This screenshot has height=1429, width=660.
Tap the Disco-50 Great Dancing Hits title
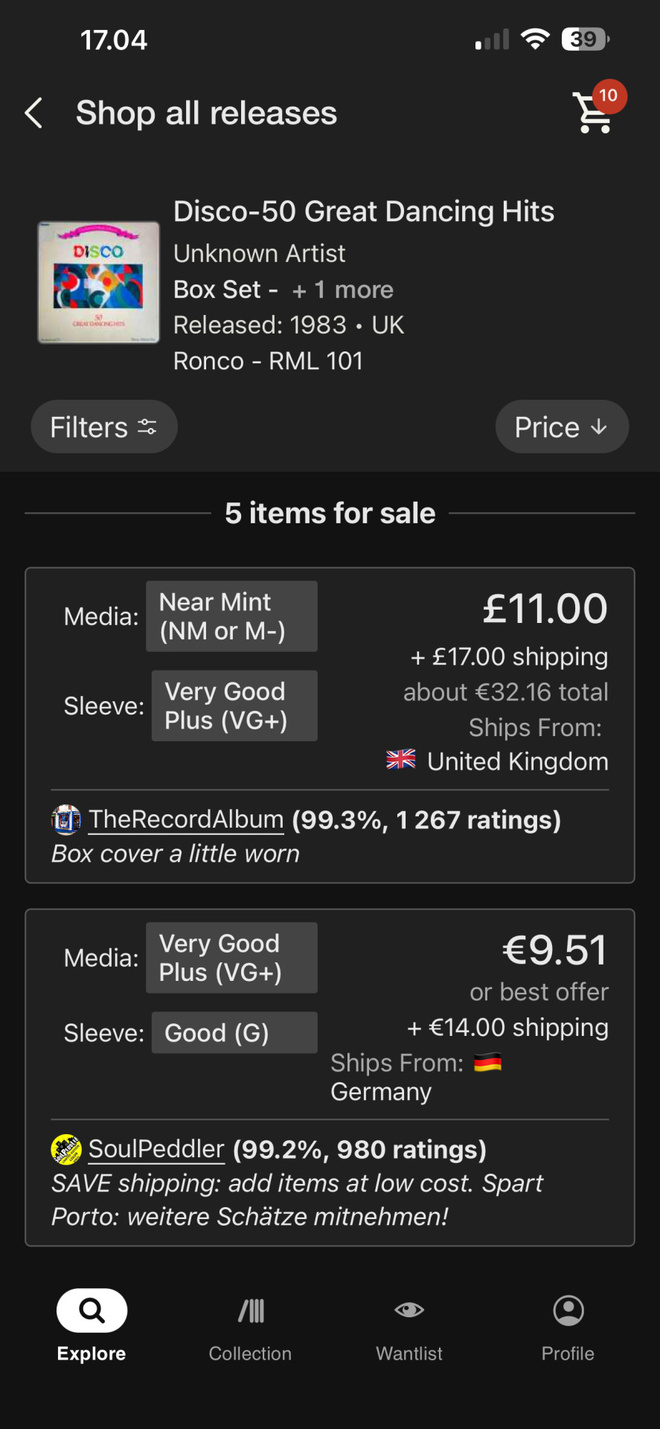click(x=364, y=211)
